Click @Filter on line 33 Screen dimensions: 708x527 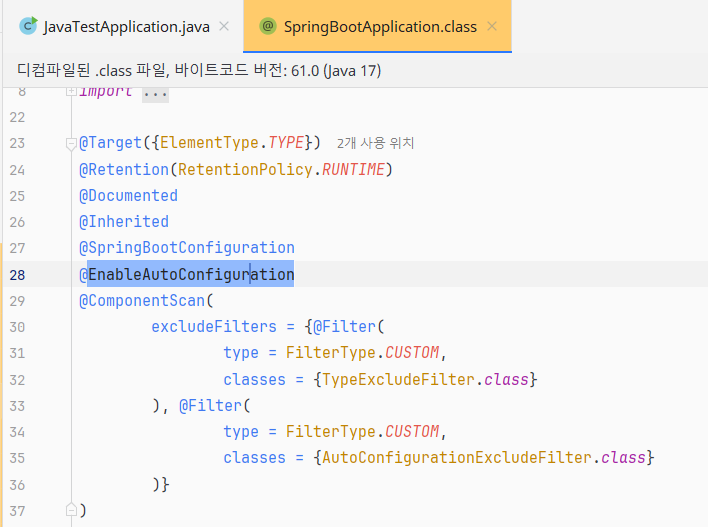click(210, 406)
